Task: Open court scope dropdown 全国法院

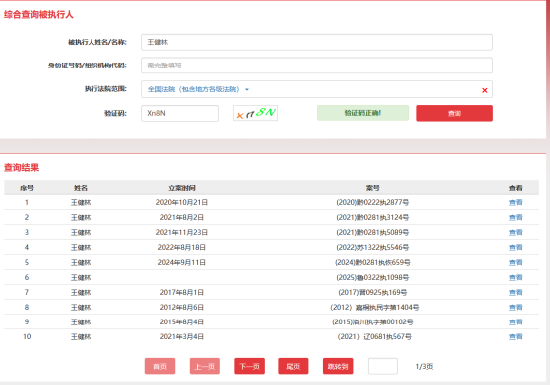Action: (x=193, y=89)
